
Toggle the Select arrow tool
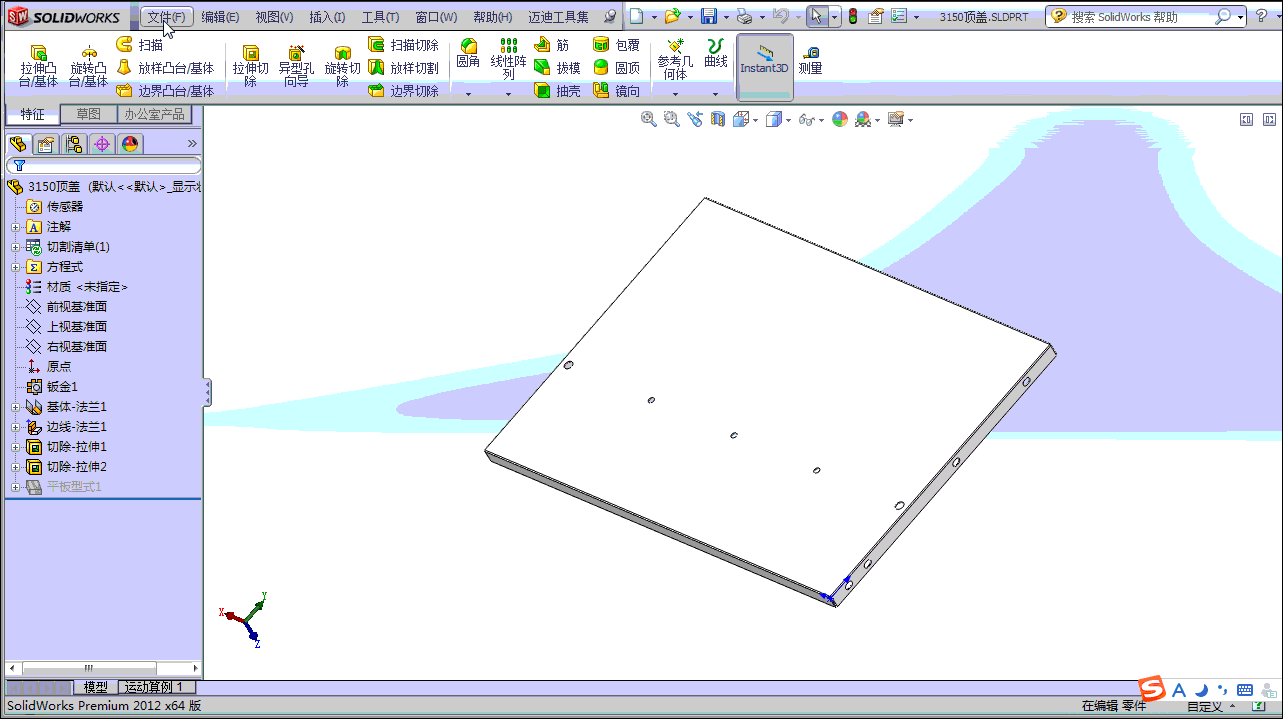tap(817, 17)
